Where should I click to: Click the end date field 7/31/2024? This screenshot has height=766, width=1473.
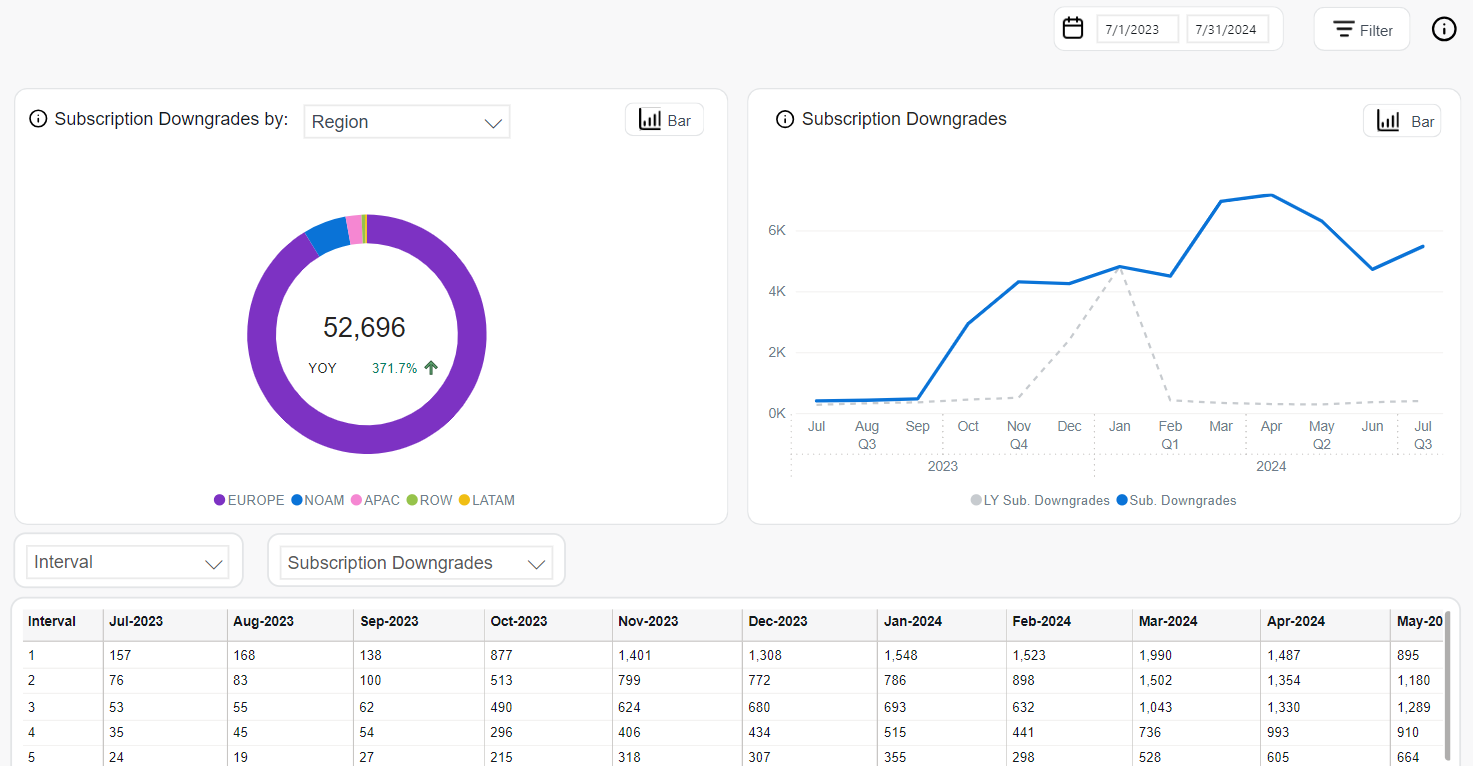[1228, 29]
